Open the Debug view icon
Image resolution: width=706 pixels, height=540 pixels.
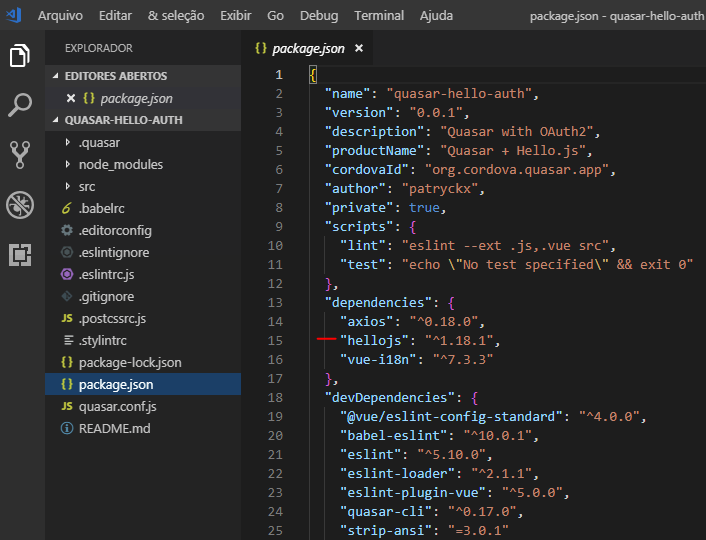pyautogui.click(x=20, y=205)
